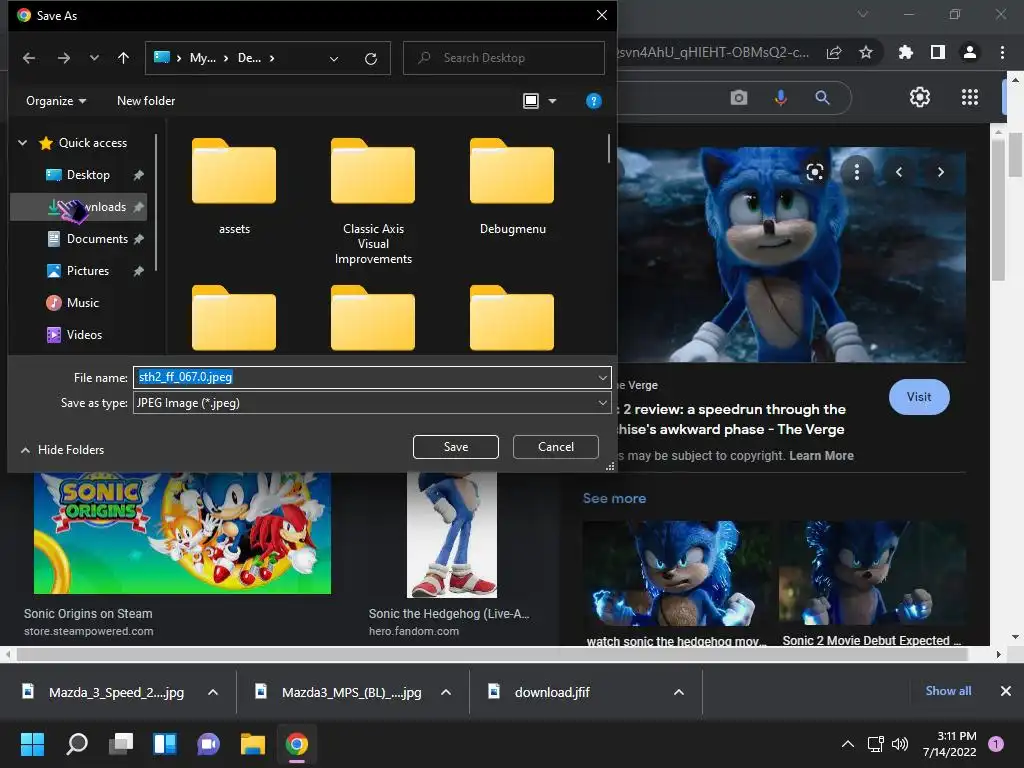Open the Google apps grid
The image size is (1024, 768).
coord(970,97)
